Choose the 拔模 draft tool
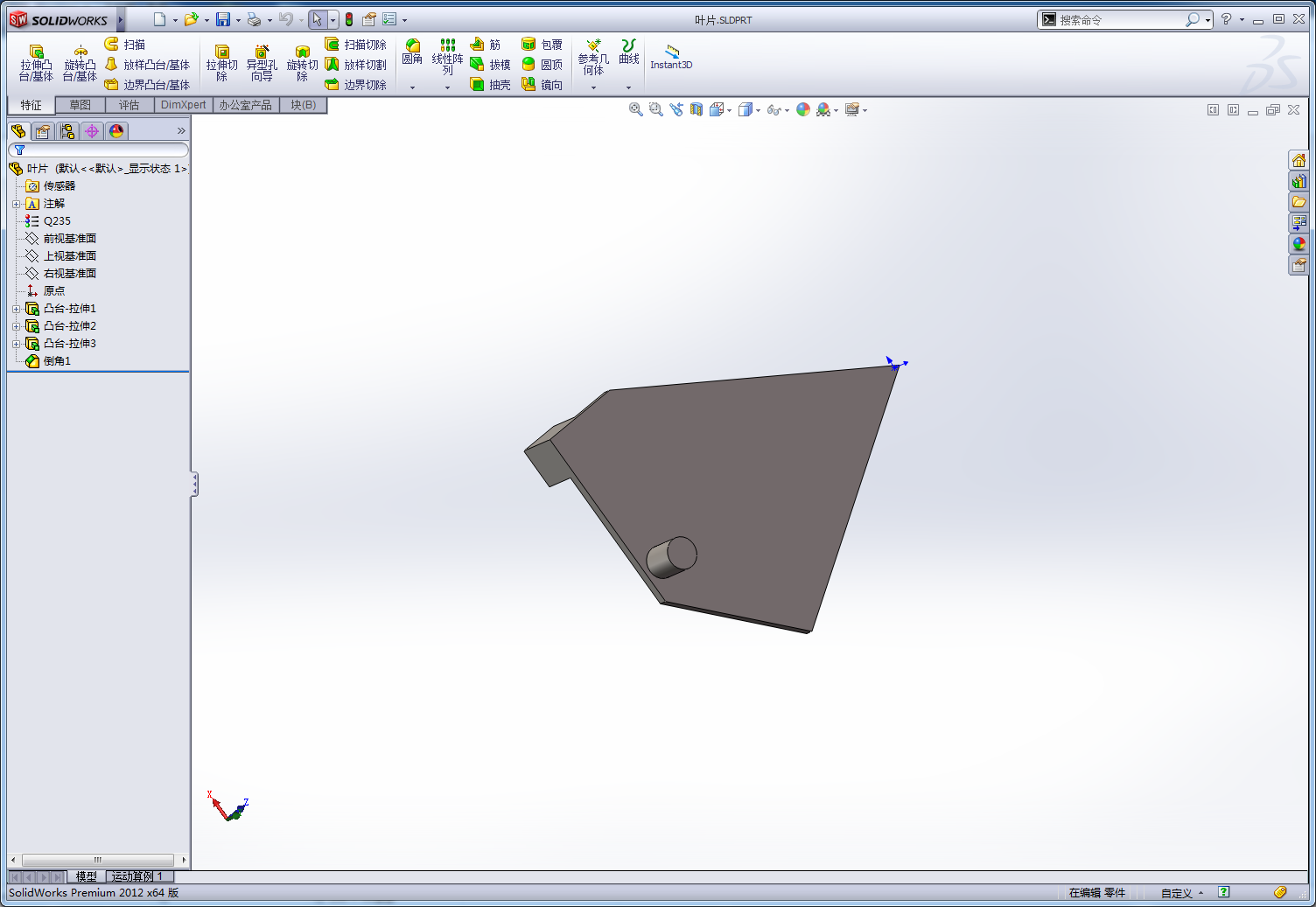 click(490, 65)
